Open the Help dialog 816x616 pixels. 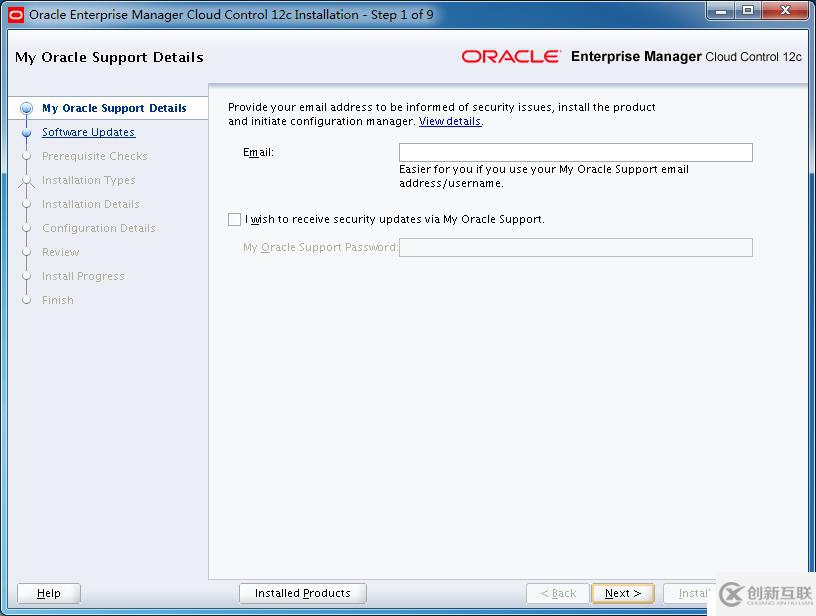(x=47, y=592)
